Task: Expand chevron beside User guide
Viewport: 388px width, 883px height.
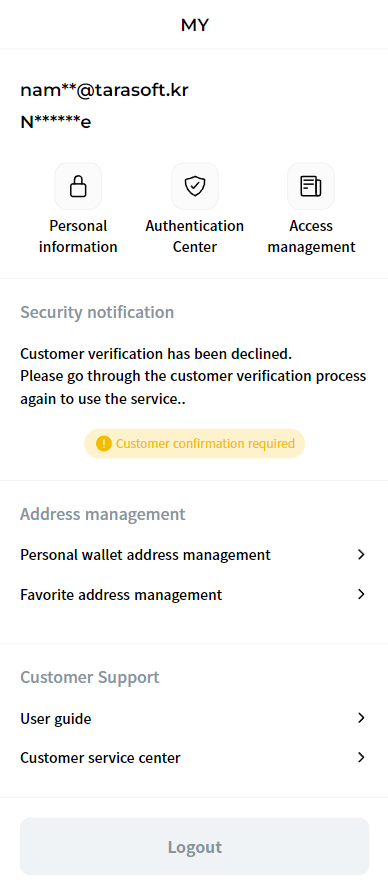Action: pyautogui.click(x=362, y=718)
